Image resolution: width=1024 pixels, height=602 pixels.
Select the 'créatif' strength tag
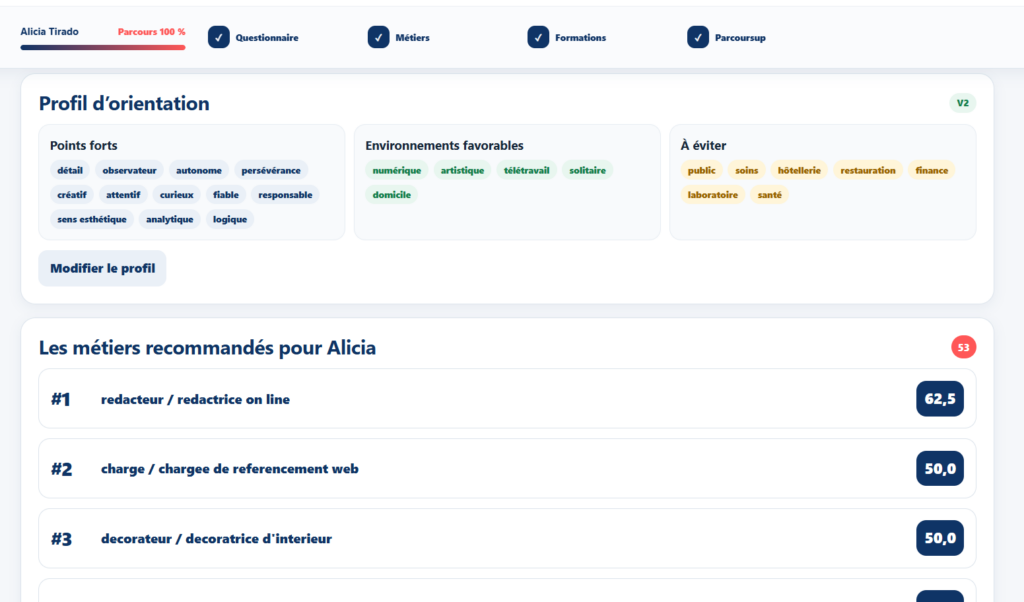72,195
